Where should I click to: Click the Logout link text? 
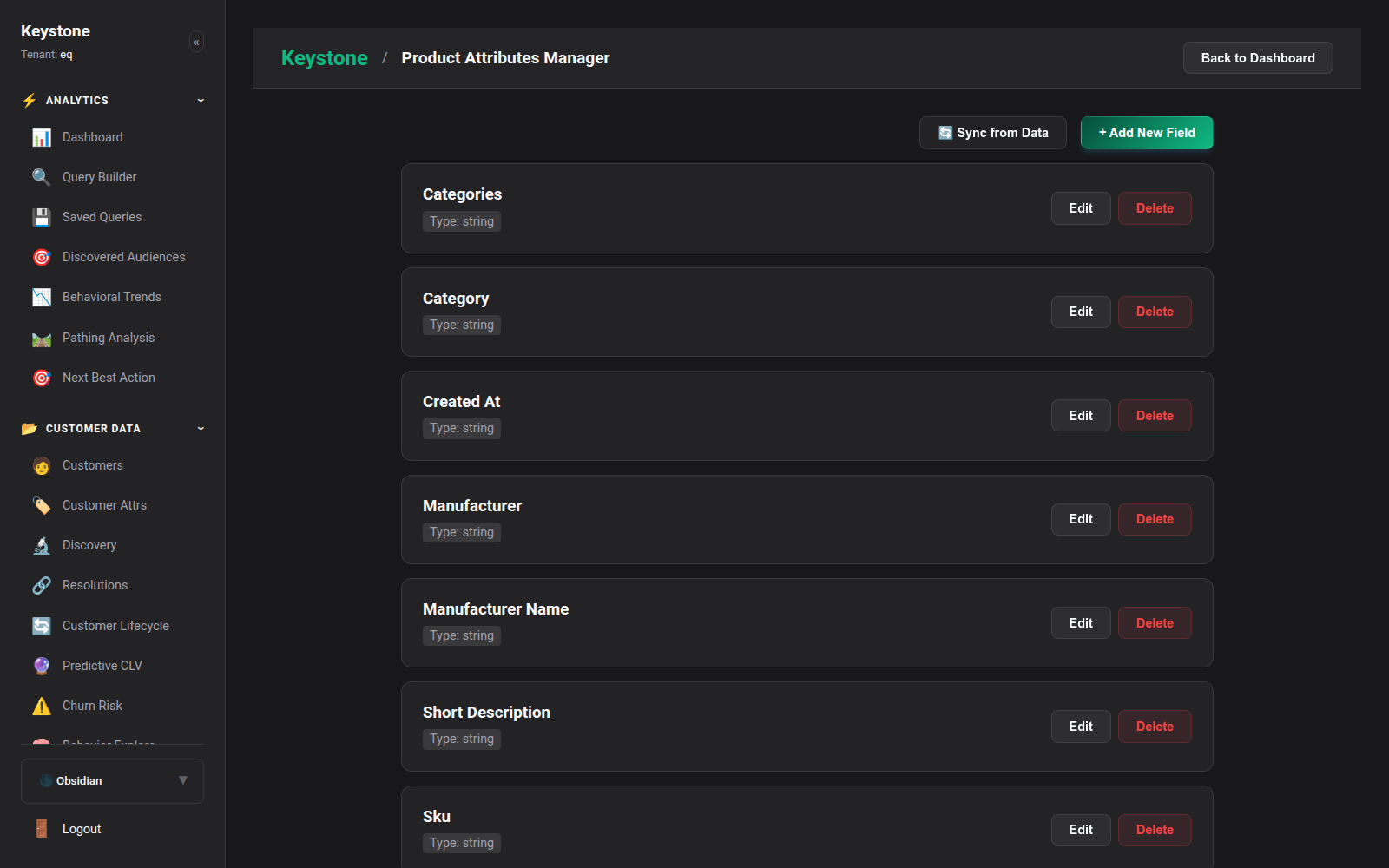(82, 829)
